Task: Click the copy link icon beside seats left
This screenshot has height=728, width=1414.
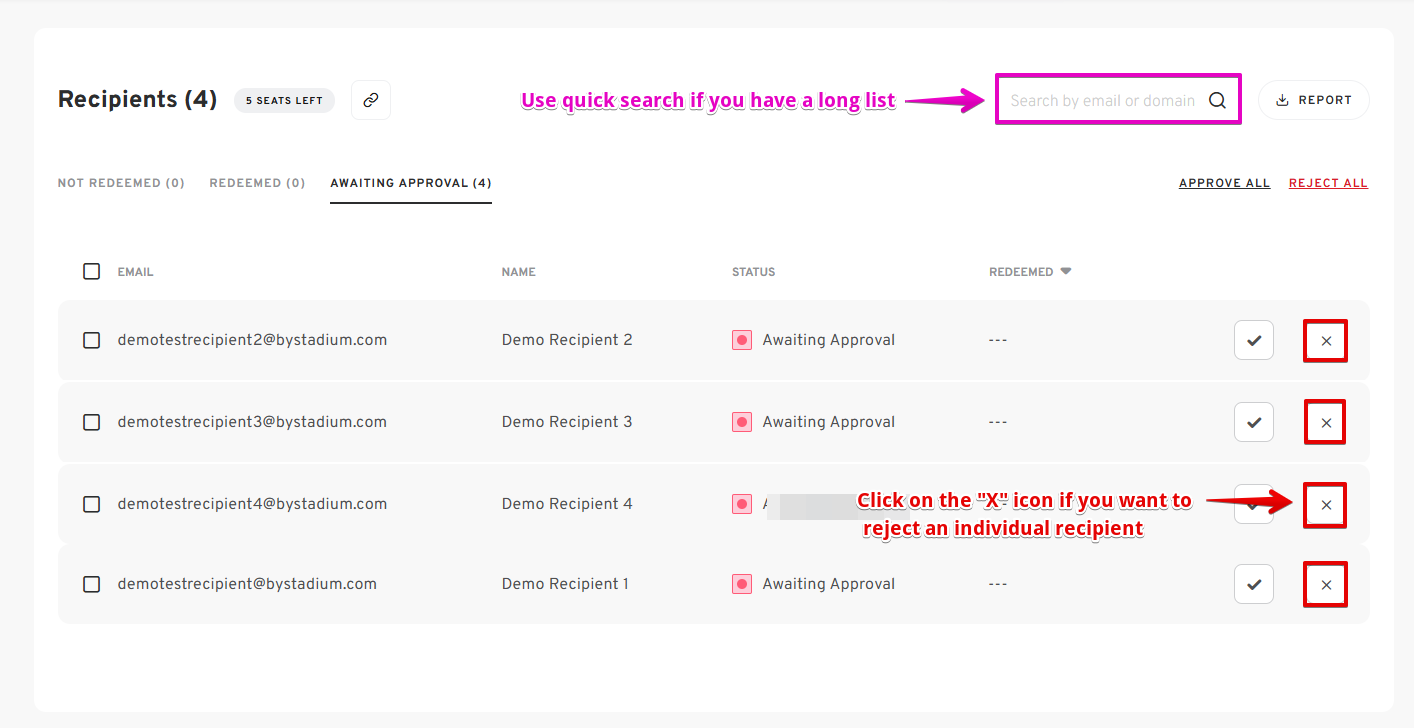Action: 371,100
